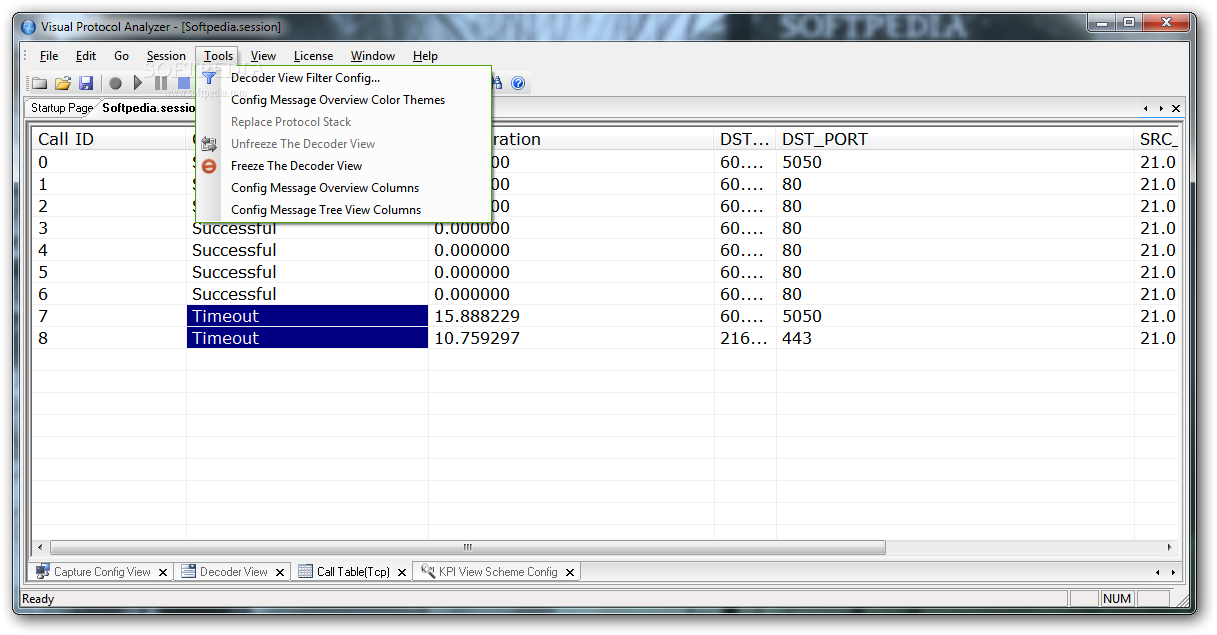The image size is (1217, 635).
Task: Click the truncated DST... column header
Action: click(x=745, y=139)
